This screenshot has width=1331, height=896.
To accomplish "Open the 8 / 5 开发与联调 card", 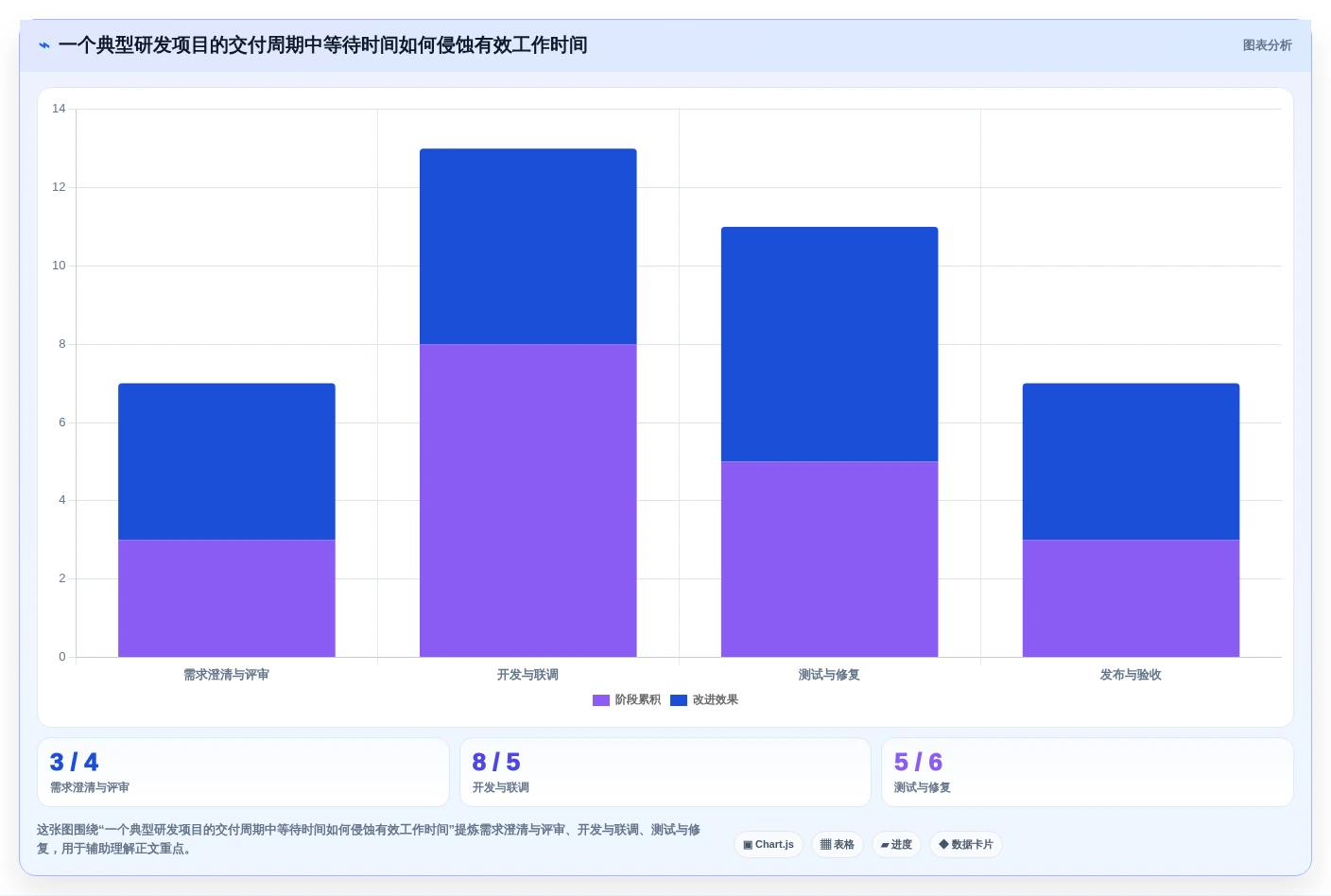I will (665, 772).
